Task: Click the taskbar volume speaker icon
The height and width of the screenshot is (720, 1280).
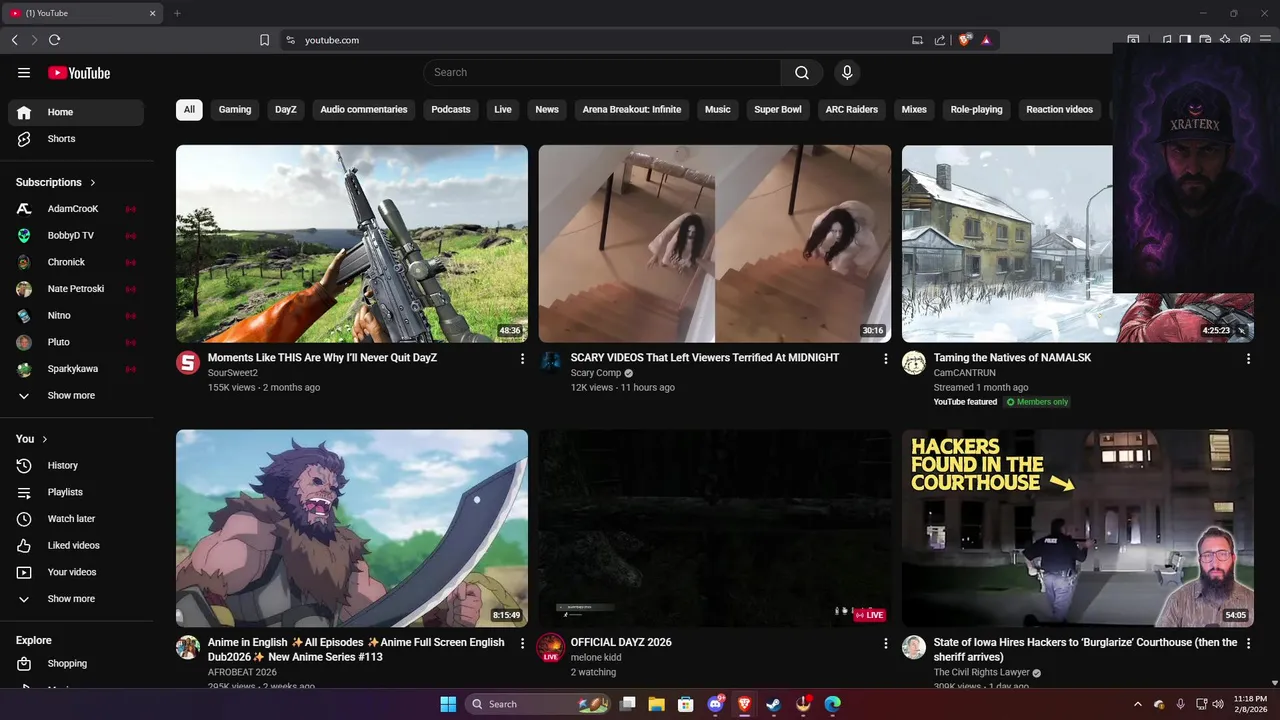Action: [x=1218, y=704]
